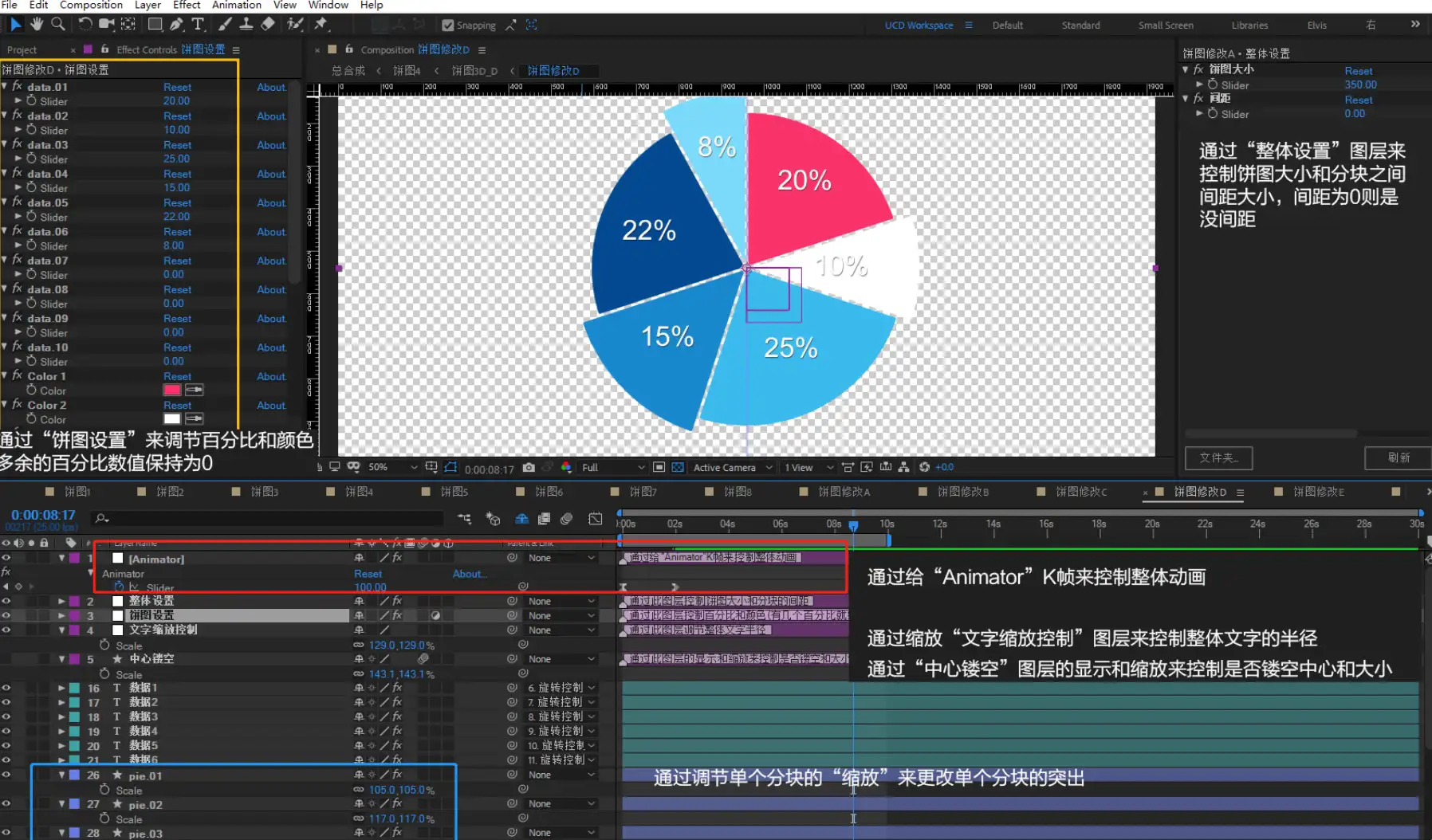Toggle the transparency grid button

coord(677,468)
